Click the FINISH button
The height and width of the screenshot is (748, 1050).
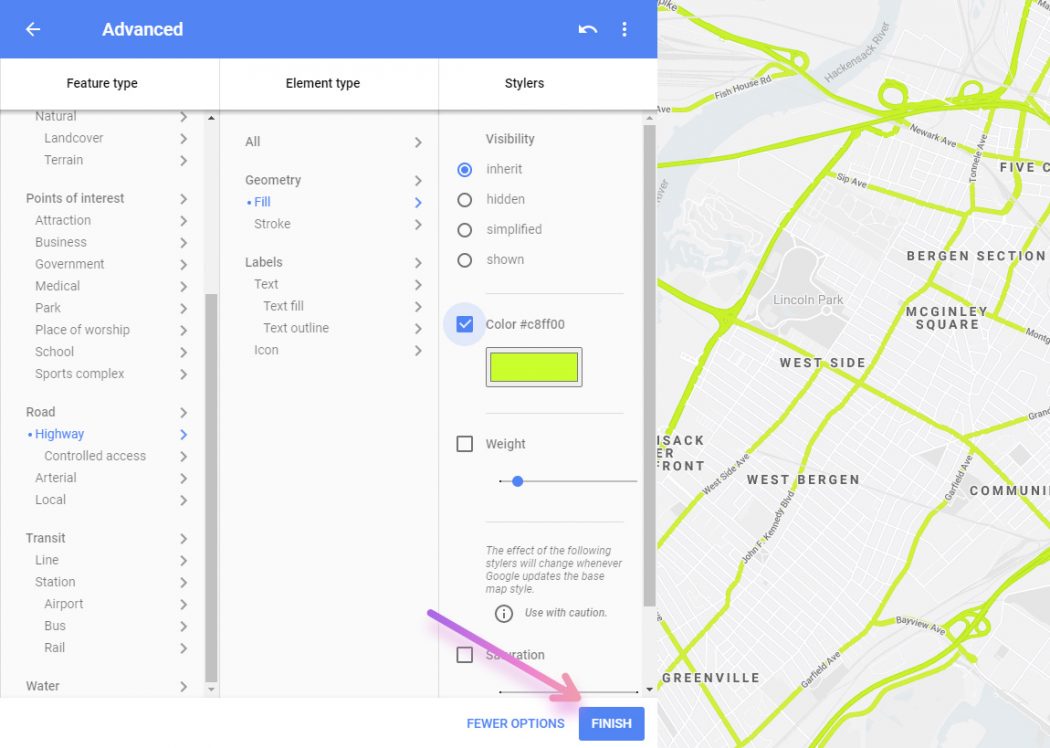pyautogui.click(x=611, y=723)
